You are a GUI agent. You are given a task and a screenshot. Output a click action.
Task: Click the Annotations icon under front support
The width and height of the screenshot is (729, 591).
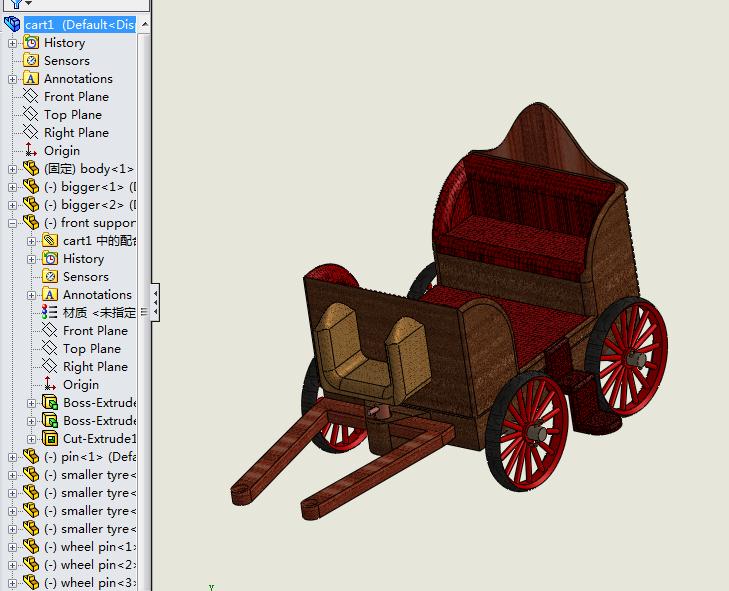[50, 295]
